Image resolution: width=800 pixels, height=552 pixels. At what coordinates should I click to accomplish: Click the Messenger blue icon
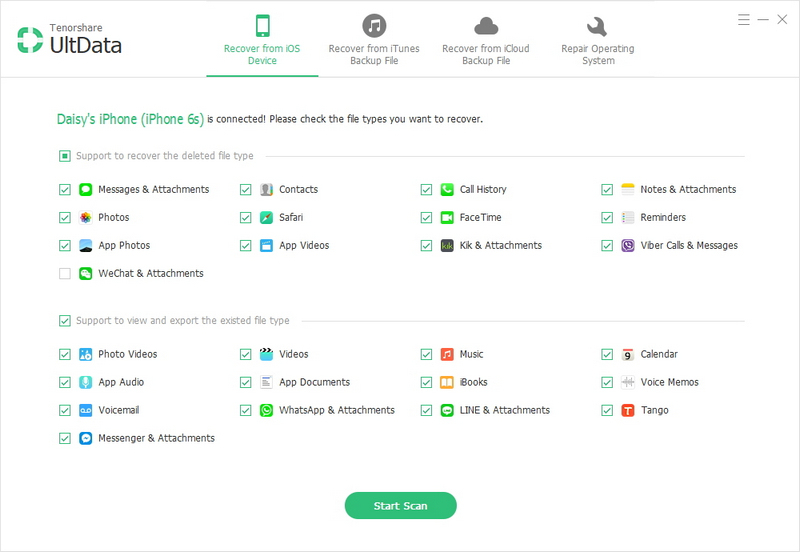(85, 439)
